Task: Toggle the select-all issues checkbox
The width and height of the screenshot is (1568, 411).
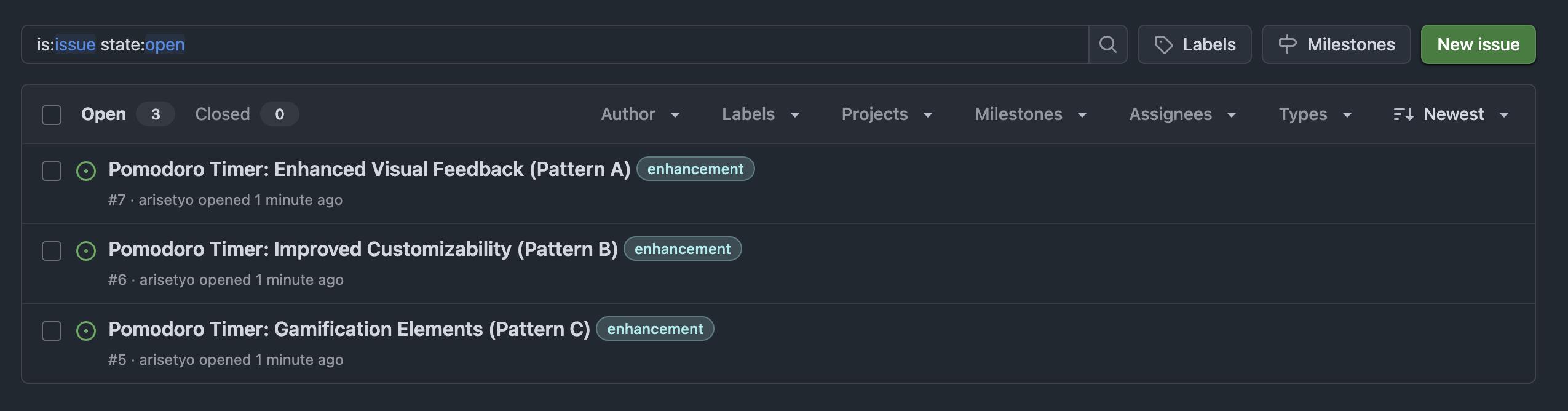Action: (x=52, y=115)
